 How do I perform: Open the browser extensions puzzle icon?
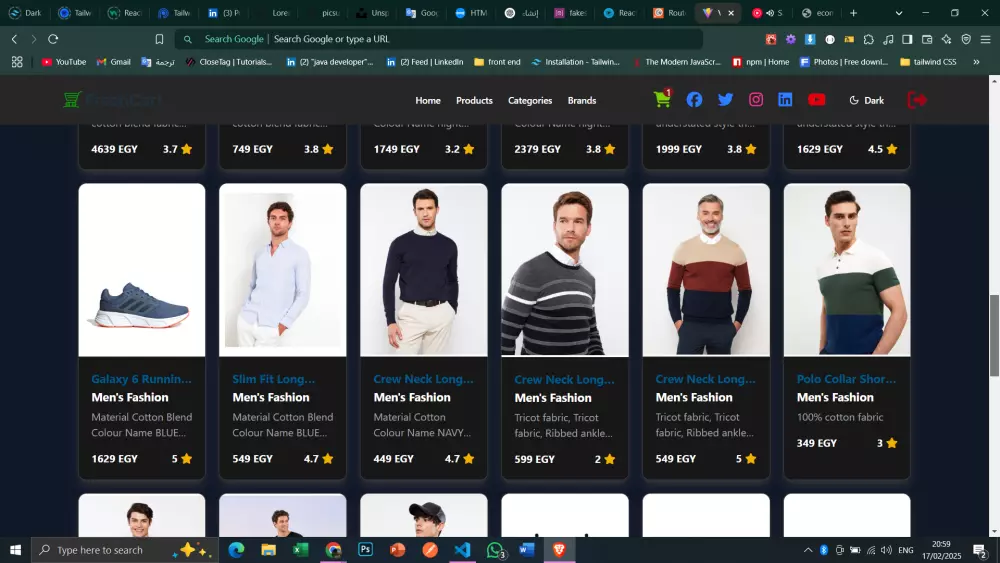868,39
